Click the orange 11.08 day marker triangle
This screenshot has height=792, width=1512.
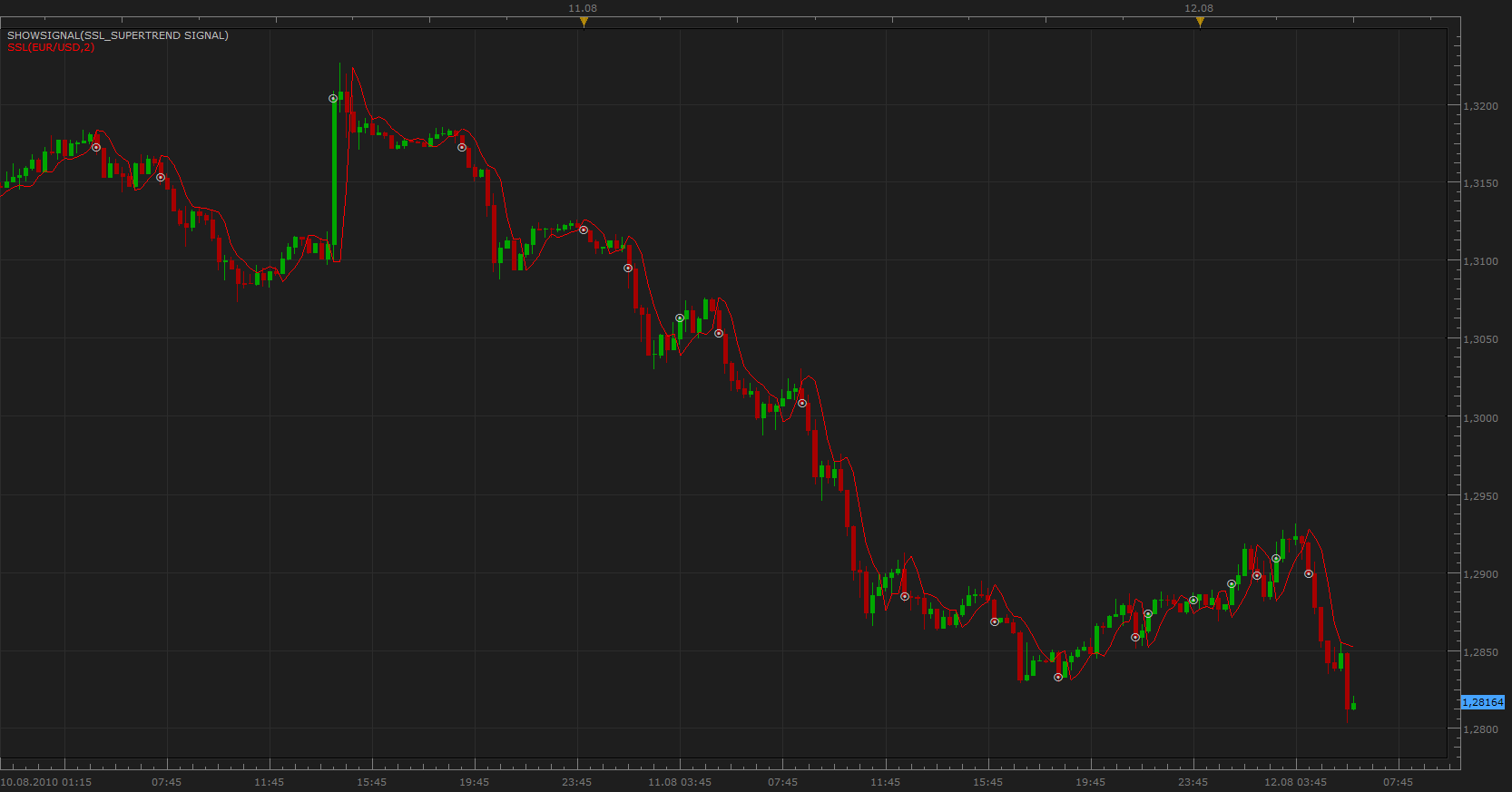(x=584, y=23)
